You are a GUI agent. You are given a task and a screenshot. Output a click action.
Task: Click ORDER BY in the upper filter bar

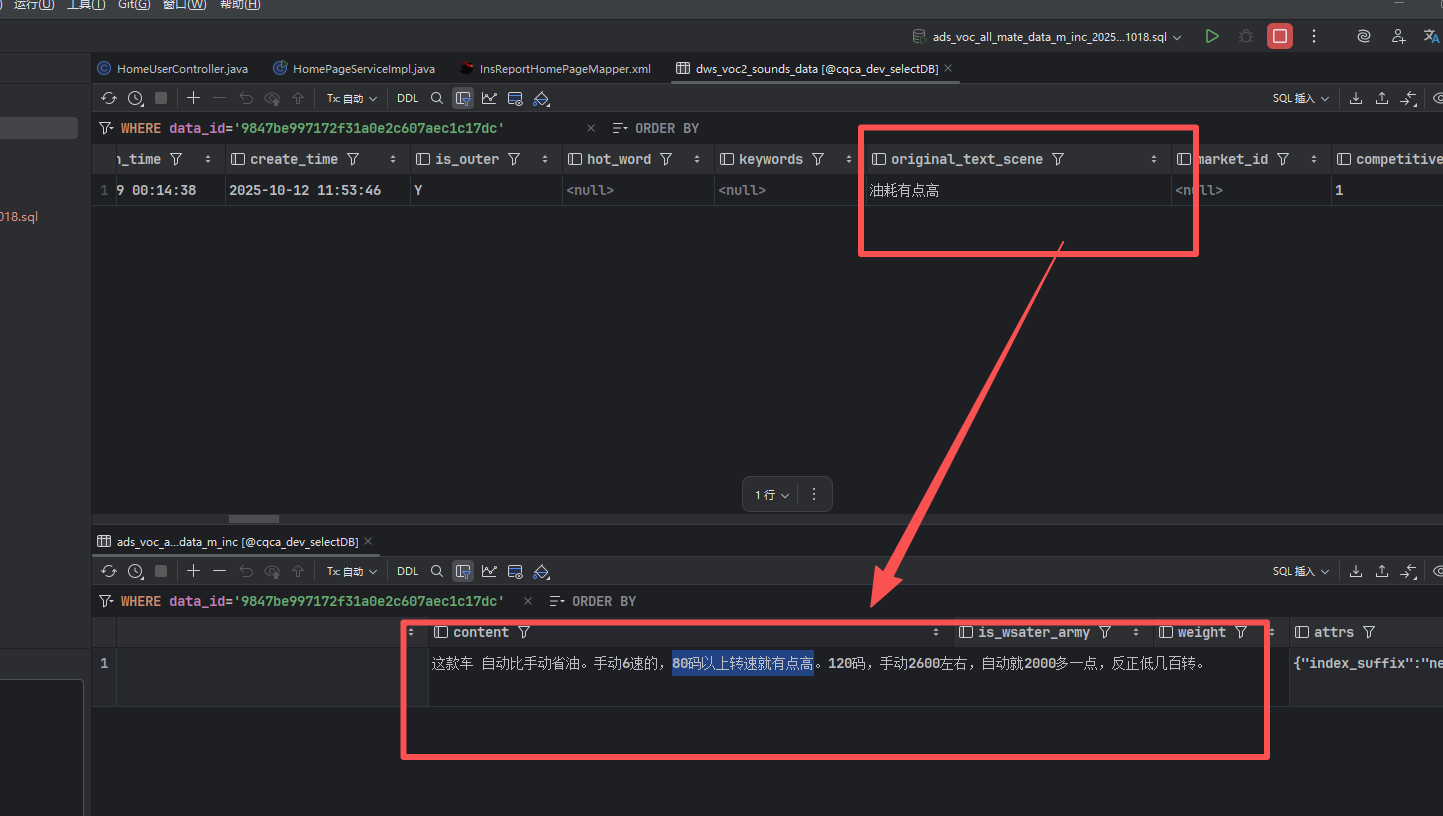[666, 129]
